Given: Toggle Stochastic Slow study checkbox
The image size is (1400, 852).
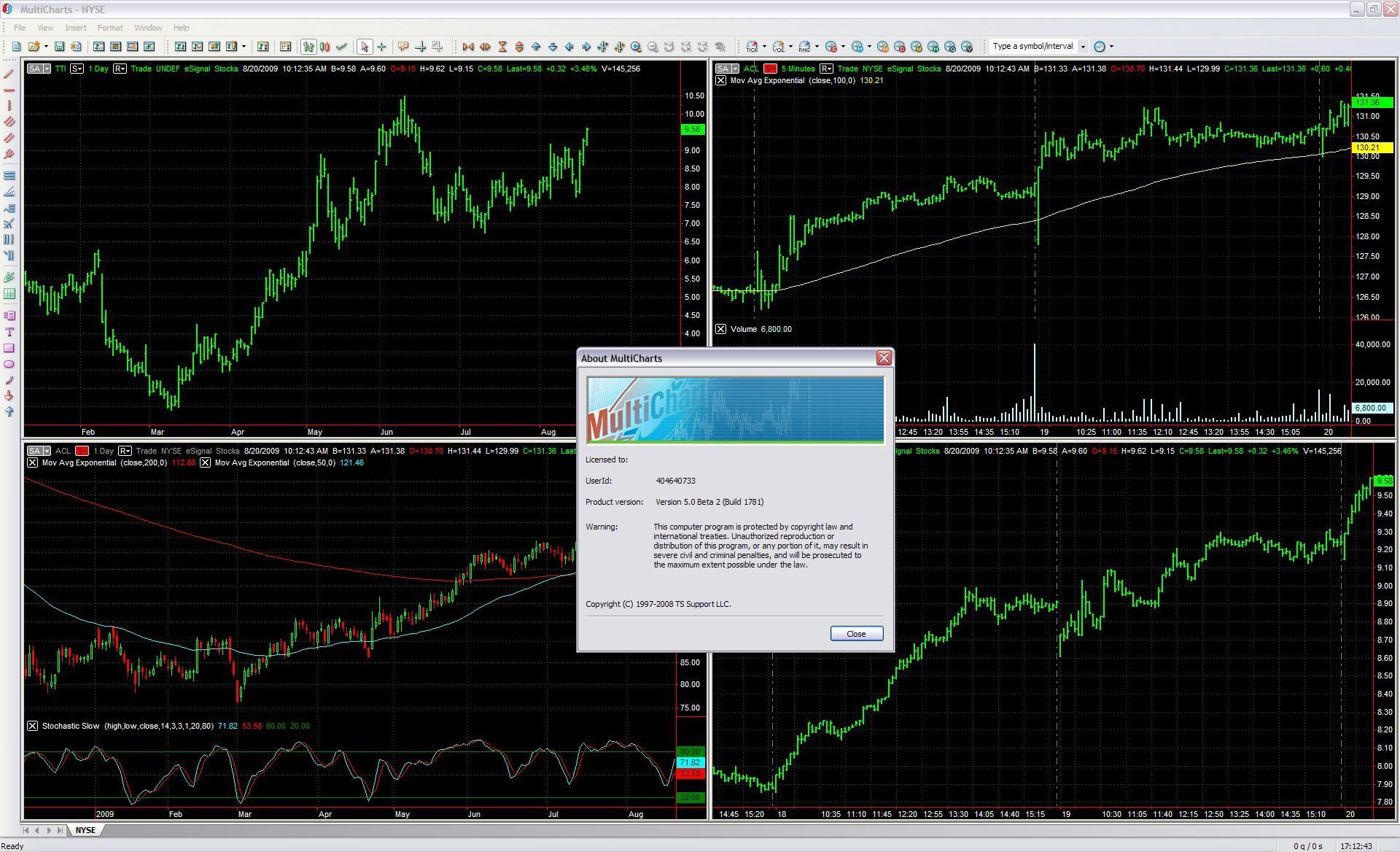Looking at the screenshot, I should (x=32, y=726).
